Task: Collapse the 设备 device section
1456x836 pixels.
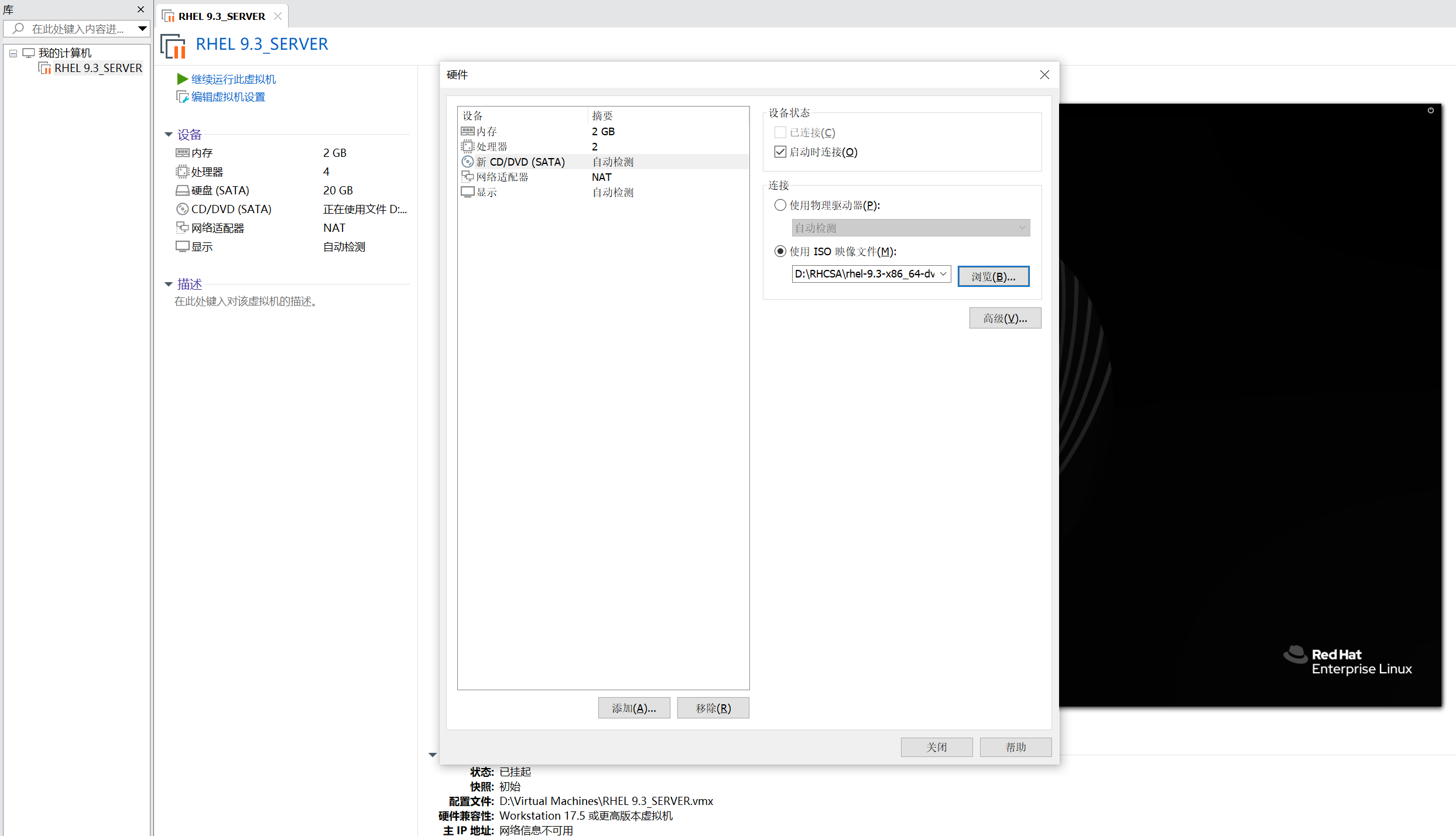Action: (168, 134)
